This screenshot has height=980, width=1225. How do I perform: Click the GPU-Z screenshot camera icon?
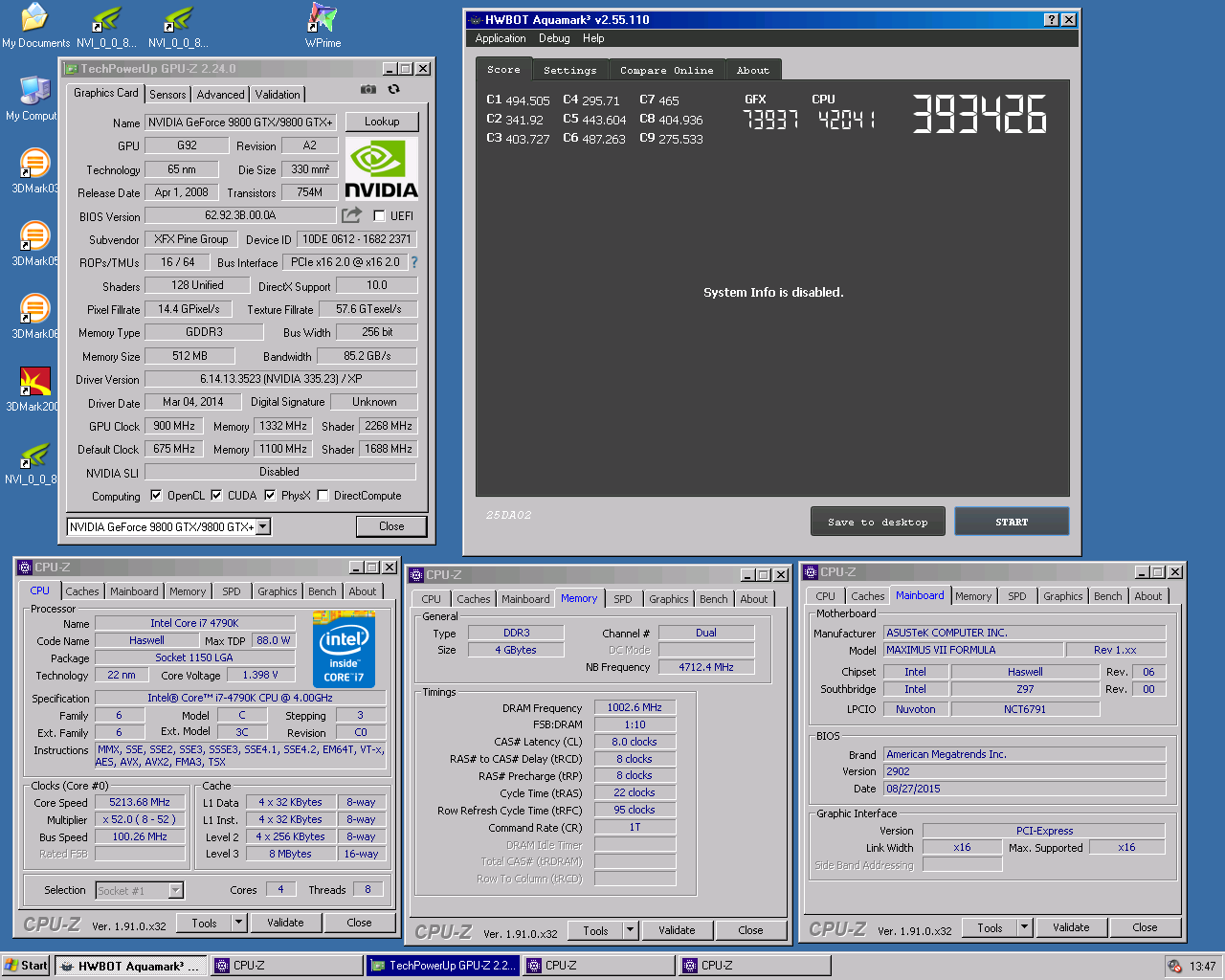pos(368,89)
